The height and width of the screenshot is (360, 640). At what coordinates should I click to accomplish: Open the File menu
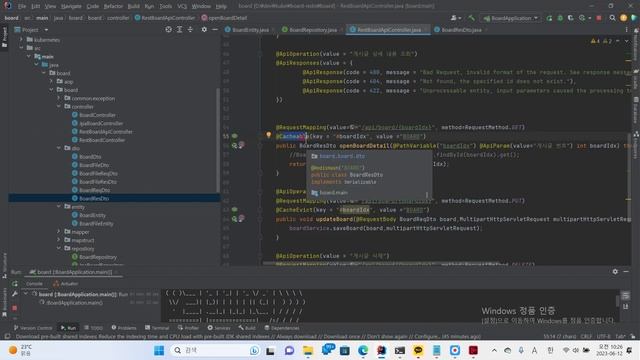pos(22,7)
